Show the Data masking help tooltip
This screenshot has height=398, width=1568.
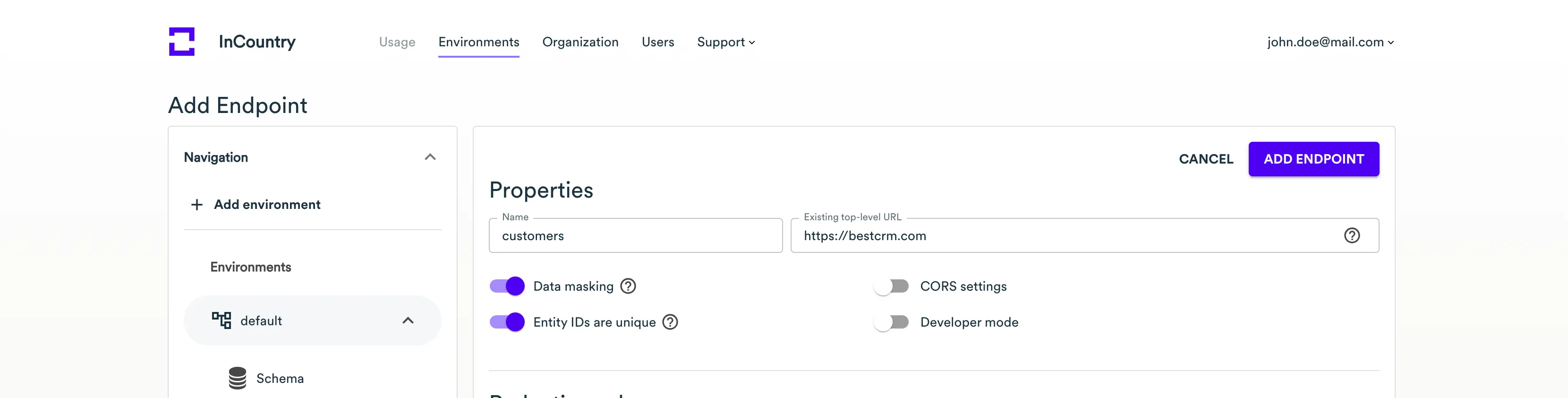(628, 286)
